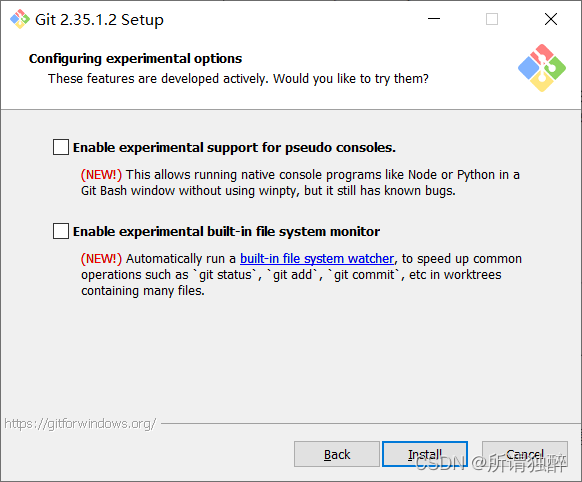
Task: Tick the built-in file system monitor checkbox
Action: pos(61,231)
